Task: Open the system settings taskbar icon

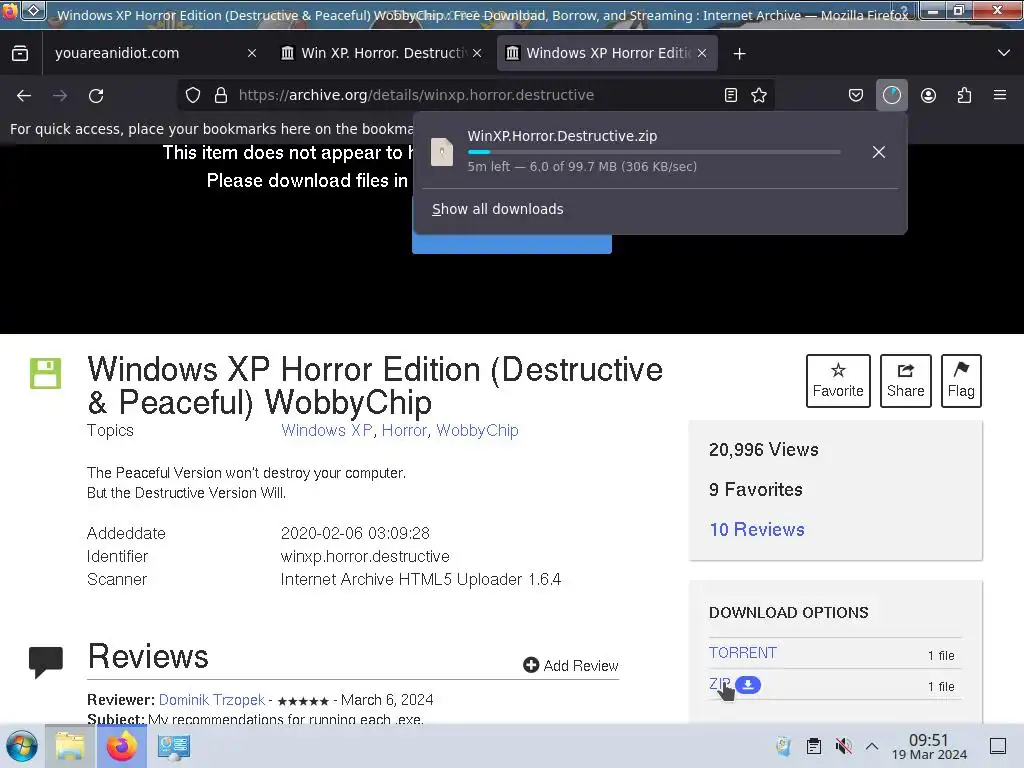Action: pos(174,746)
